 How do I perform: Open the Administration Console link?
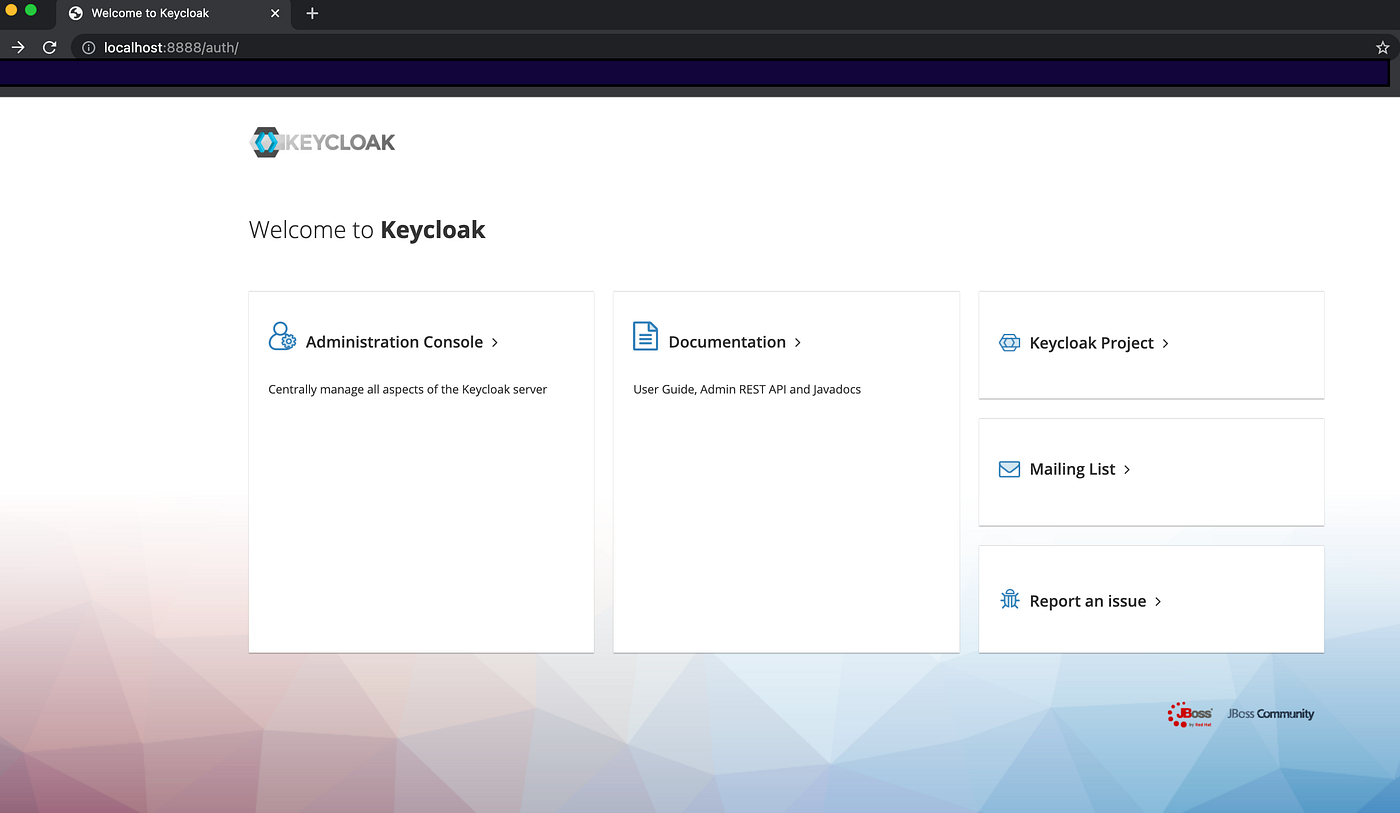point(394,342)
